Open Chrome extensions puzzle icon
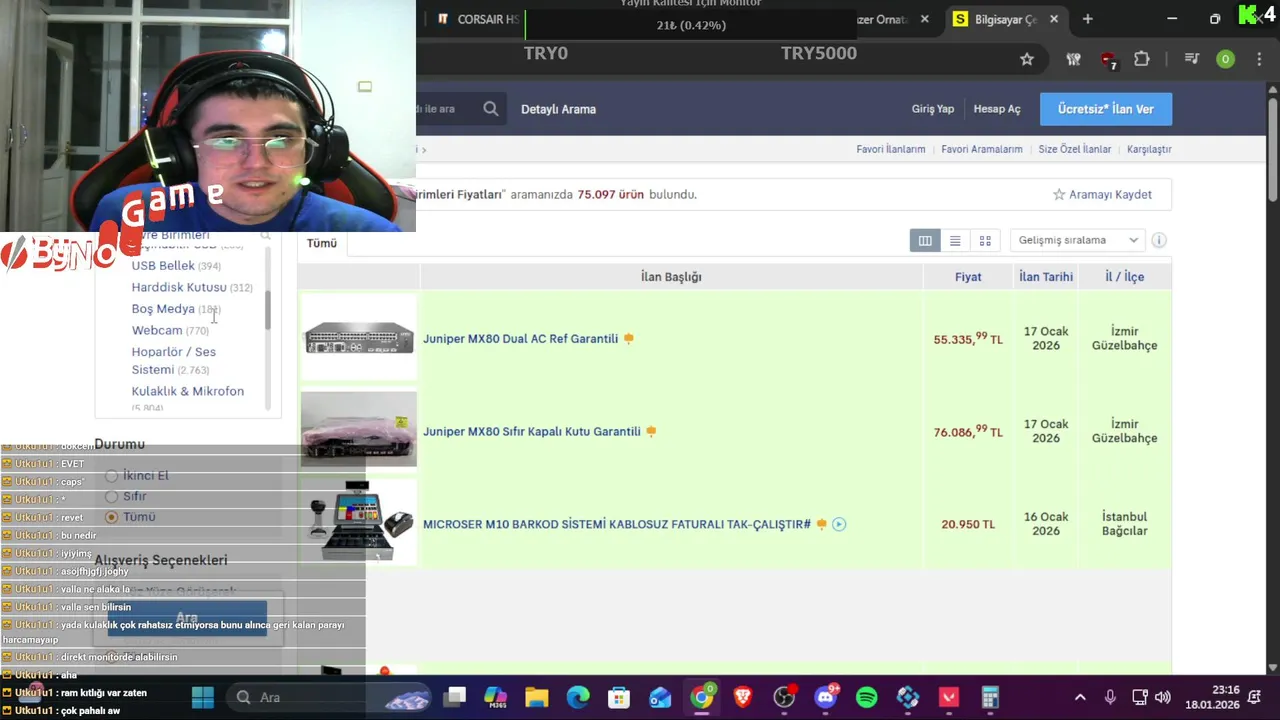This screenshot has height=720, width=1280. coord(1142,59)
